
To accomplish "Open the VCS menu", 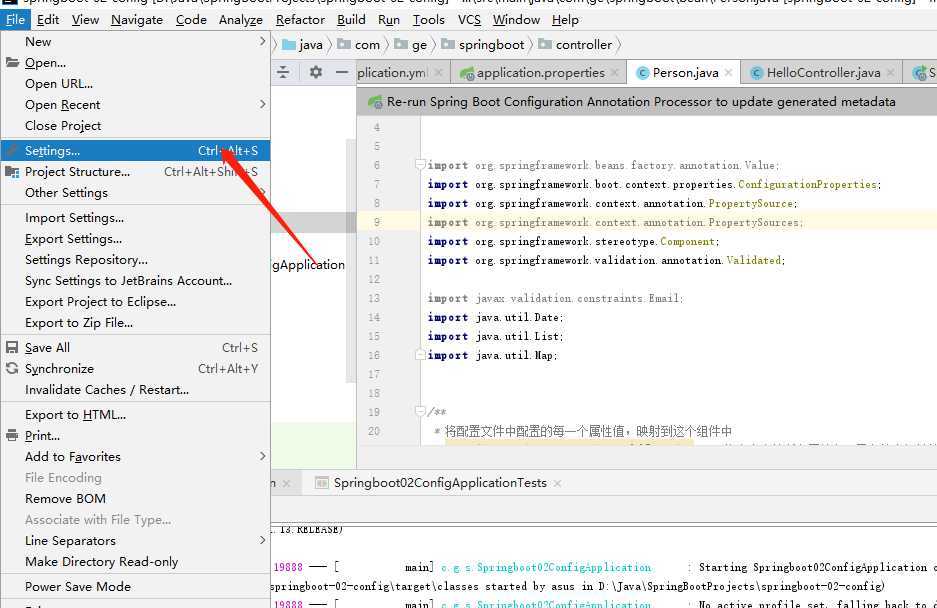I will (x=469, y=20).
